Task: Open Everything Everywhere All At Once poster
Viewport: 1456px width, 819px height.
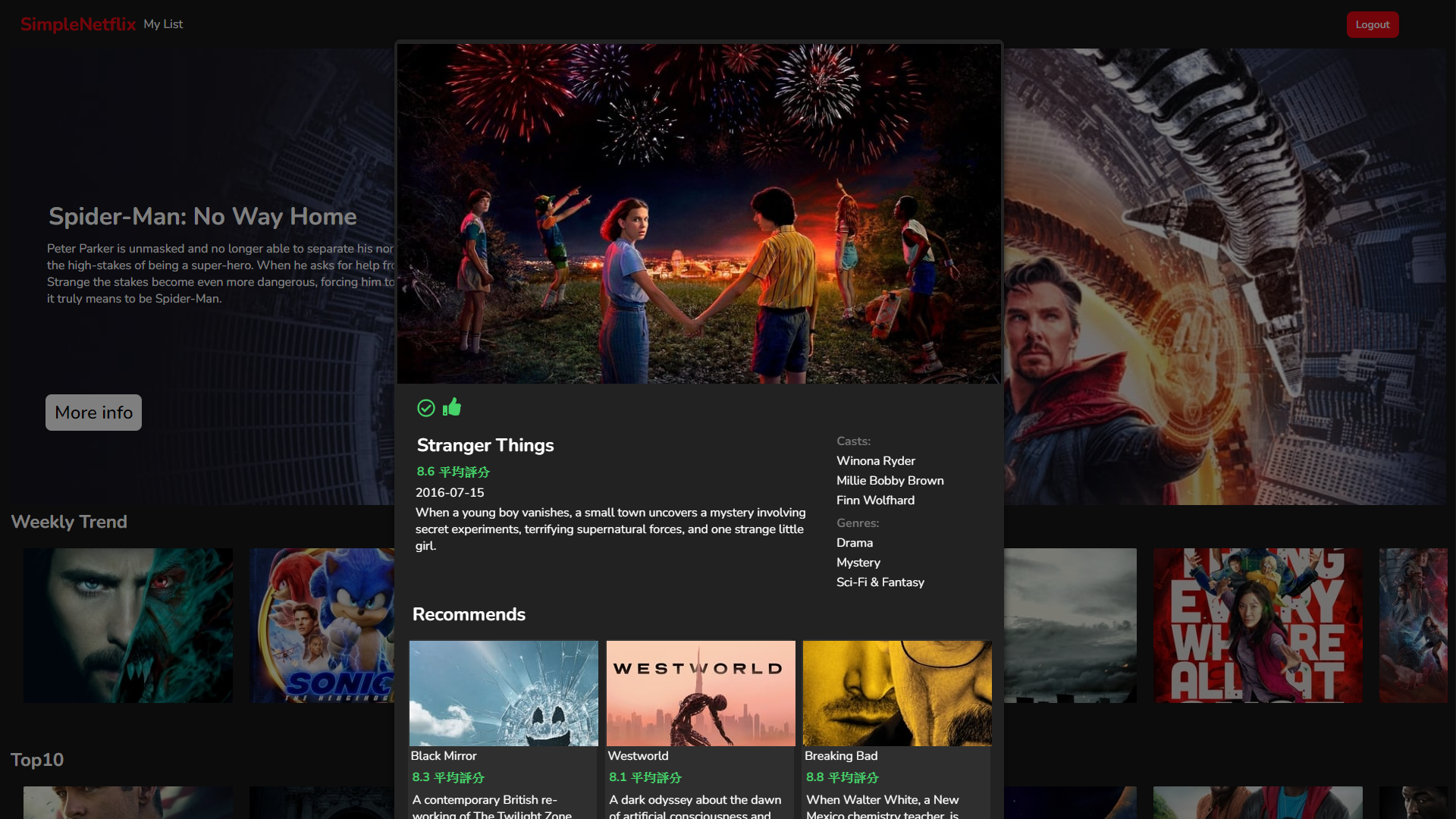Action: tap(1257, 626)
